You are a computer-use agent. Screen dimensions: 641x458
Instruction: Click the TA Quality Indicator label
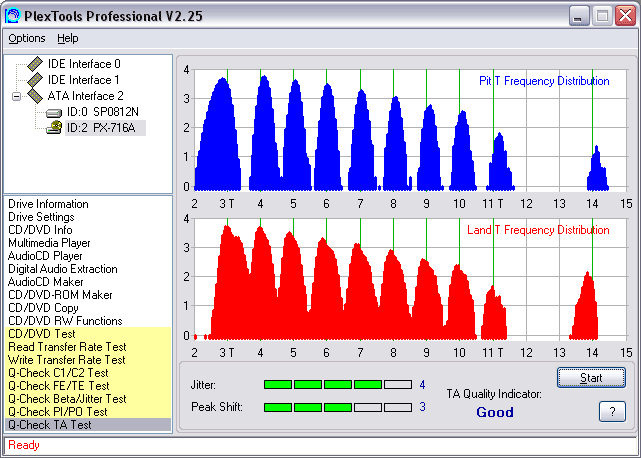[494, 394]
